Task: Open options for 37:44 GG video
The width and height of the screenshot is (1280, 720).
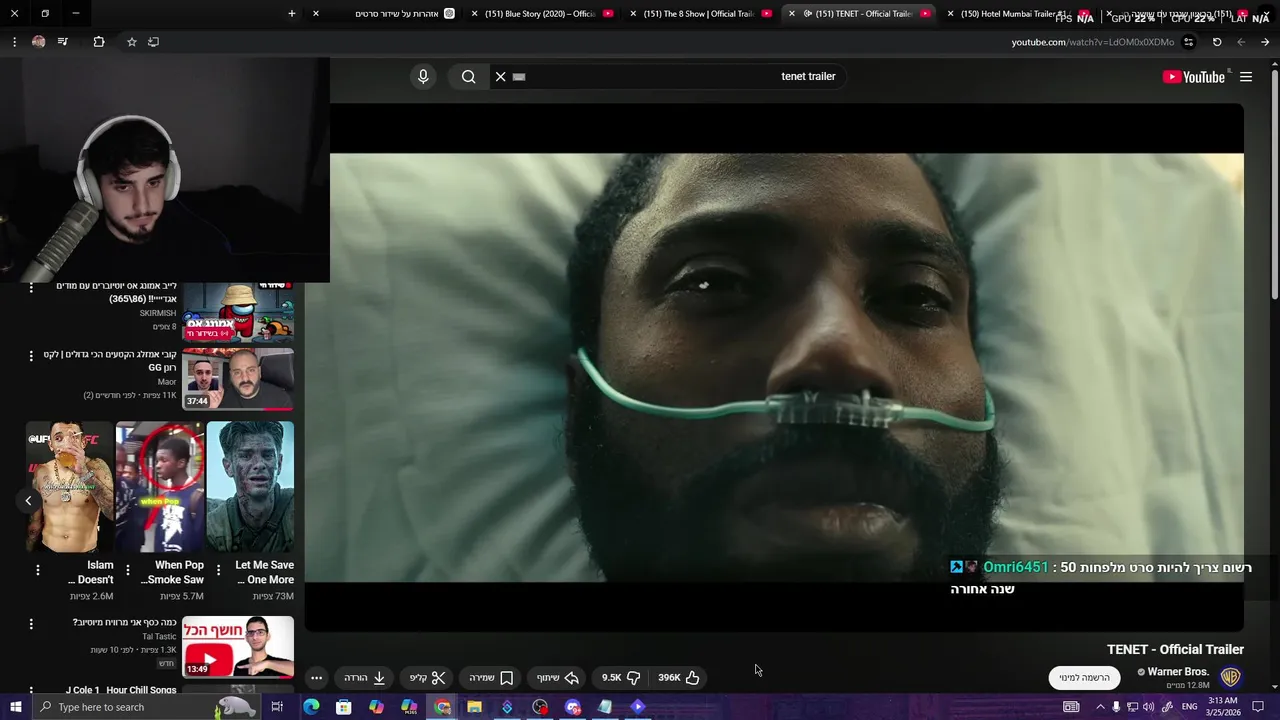Action: [x=31, y=356]
